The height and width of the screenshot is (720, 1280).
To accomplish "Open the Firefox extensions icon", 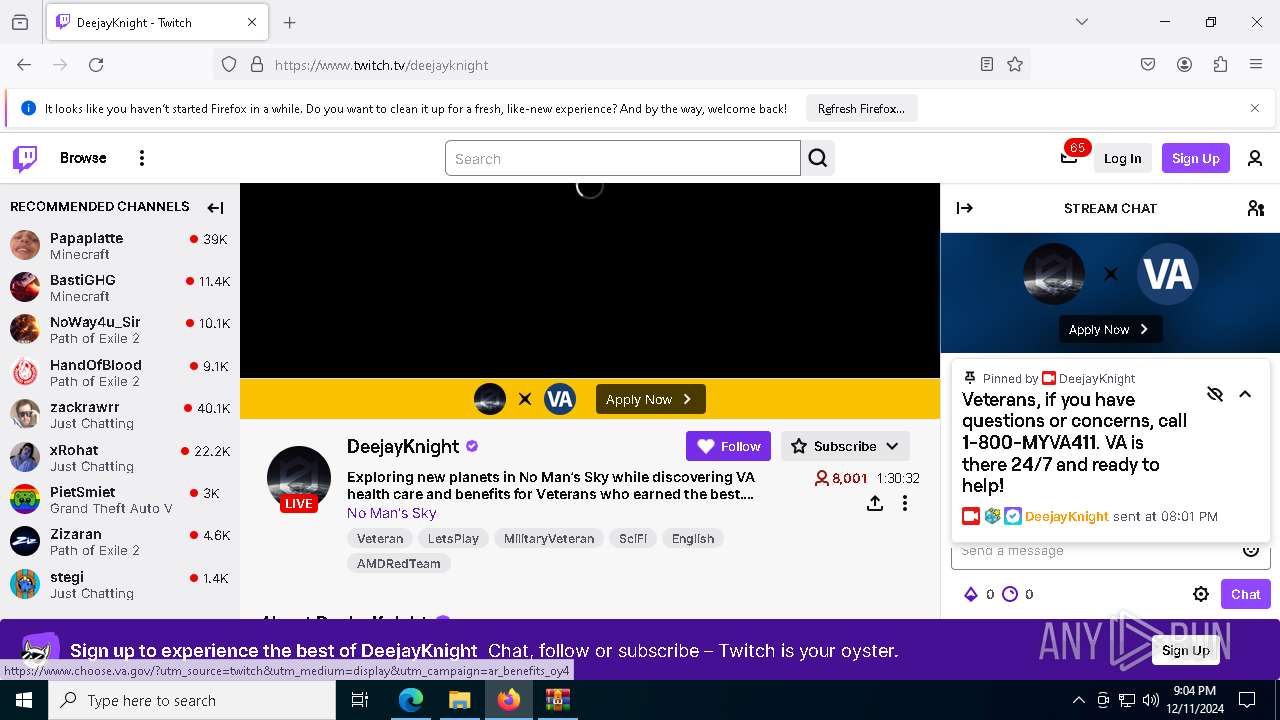I will tap(1220, 65).
